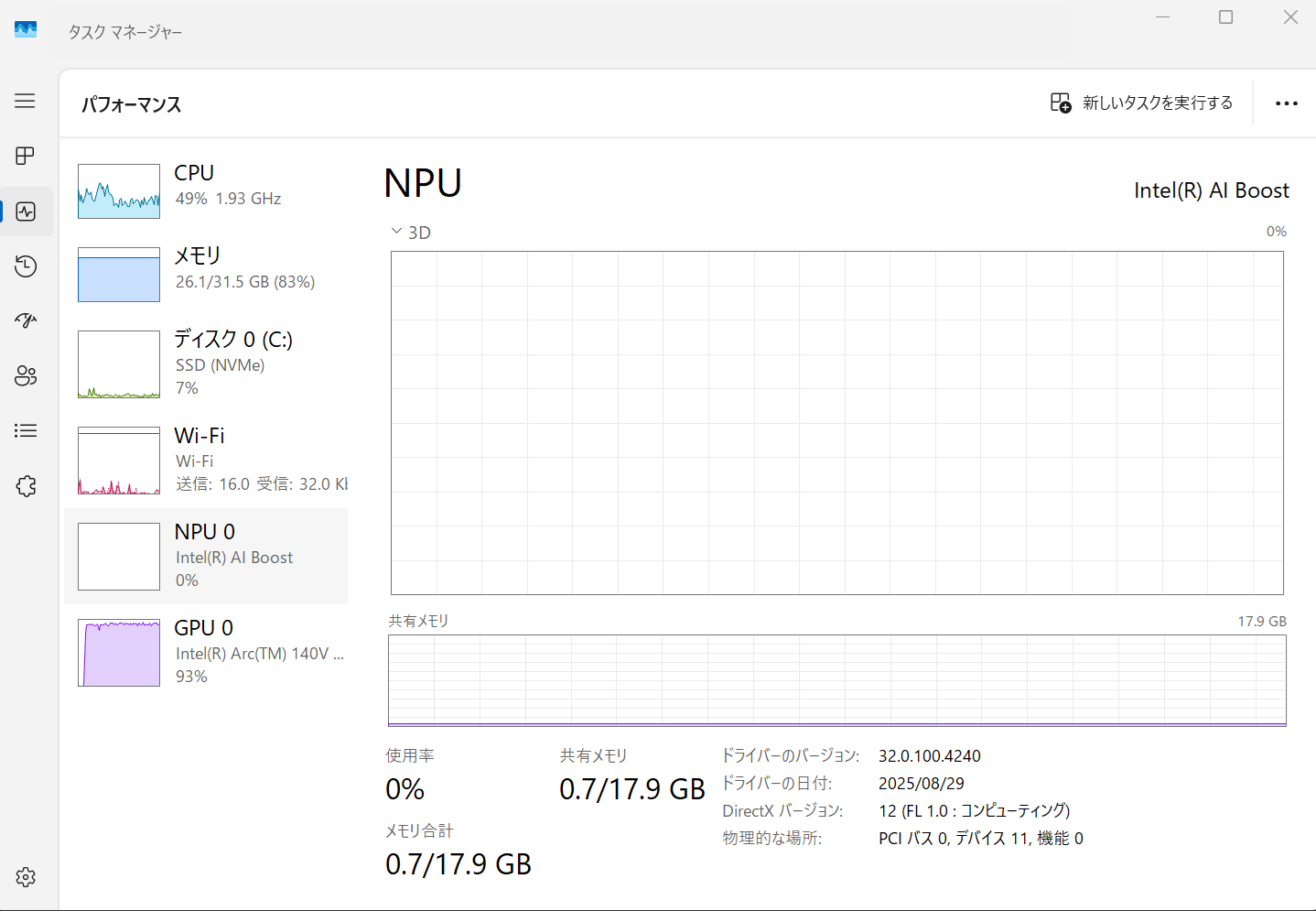Open the three-dots more options menu
This screenshot has height=911, width=1316.
point(1287,103)
